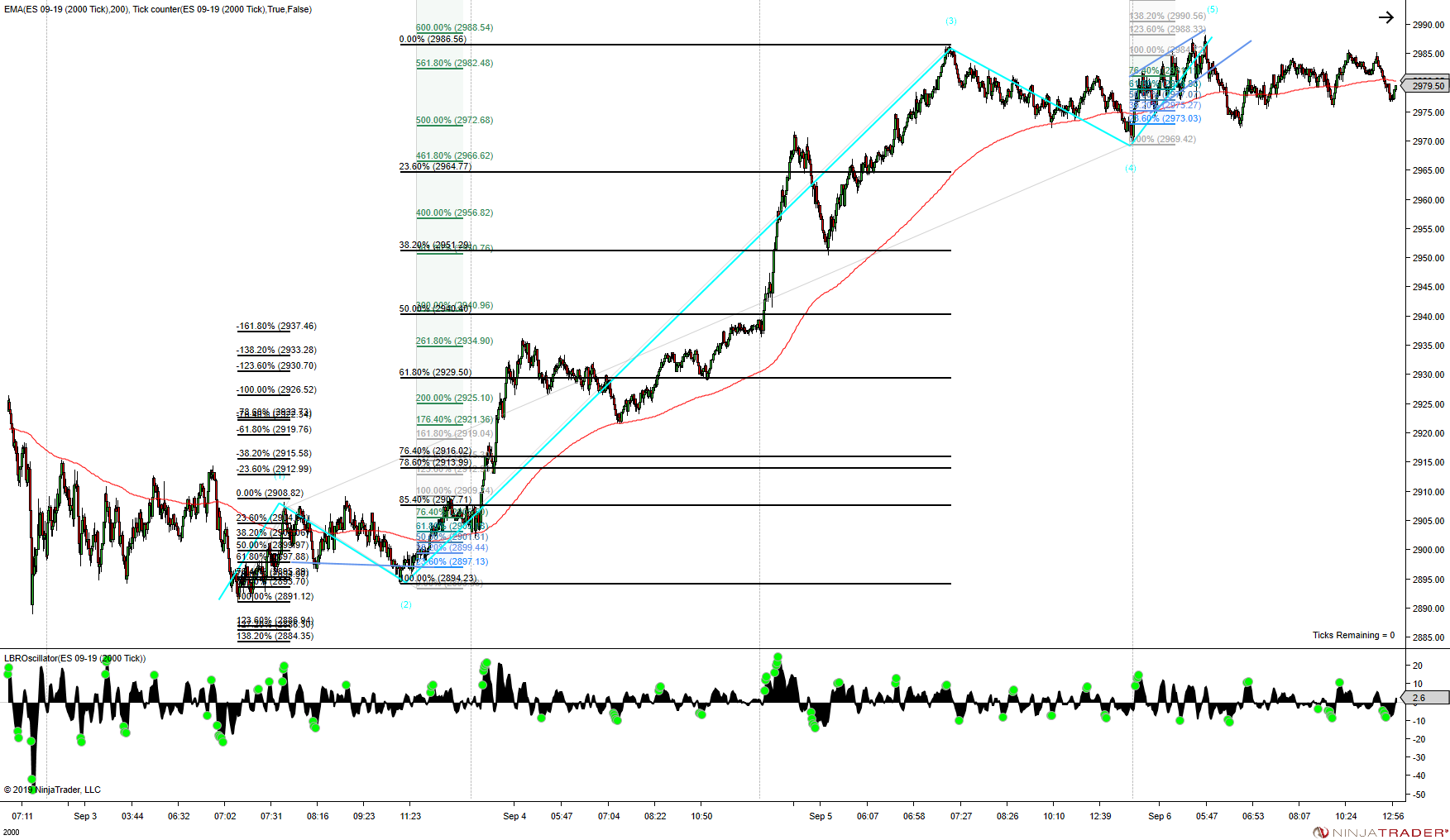1450x840 pixels.
Task: Click the Fibonacci label 76.40% (2916.02)
Action: pos(435,451)
